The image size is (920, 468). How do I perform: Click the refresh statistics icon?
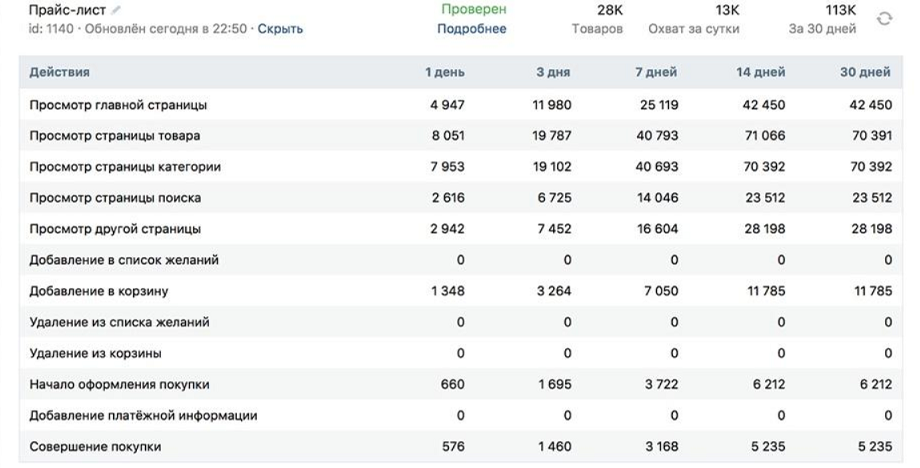click(x=884, y=19)
